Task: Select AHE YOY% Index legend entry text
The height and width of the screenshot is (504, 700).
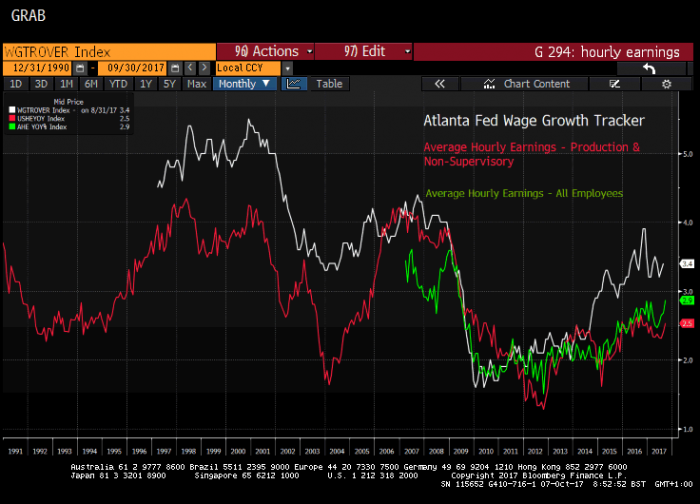Action: [x=42, y=127]
